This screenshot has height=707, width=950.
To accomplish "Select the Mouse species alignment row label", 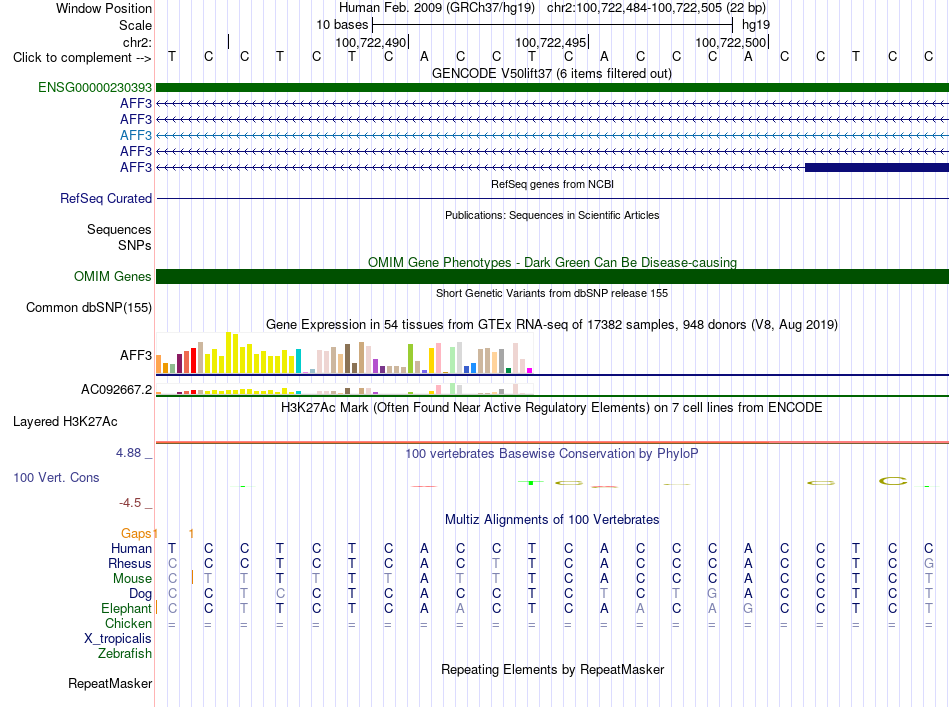I will click(132, 579).
